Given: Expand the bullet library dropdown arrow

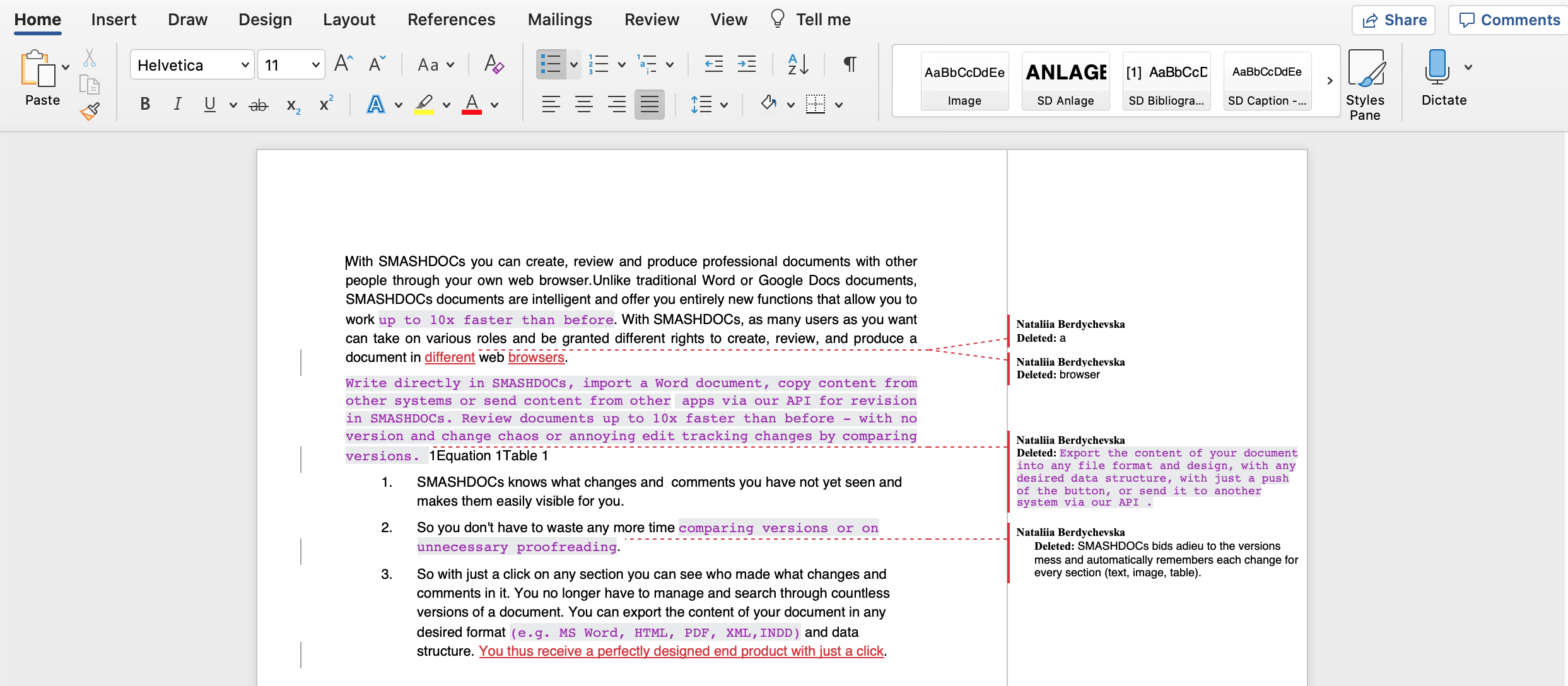Looking at the screenshot, I should point(573,64).
